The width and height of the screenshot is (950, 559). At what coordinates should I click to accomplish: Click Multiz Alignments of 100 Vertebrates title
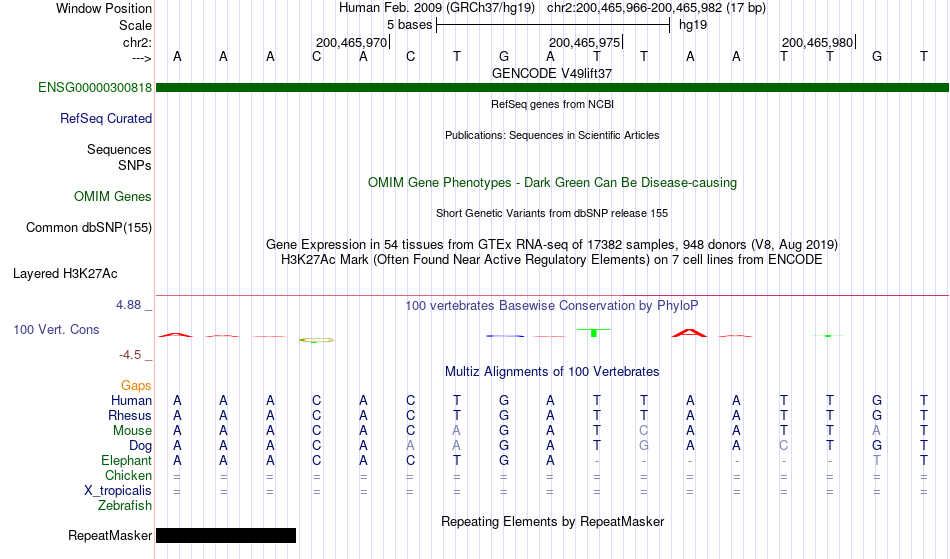point(552,371)
